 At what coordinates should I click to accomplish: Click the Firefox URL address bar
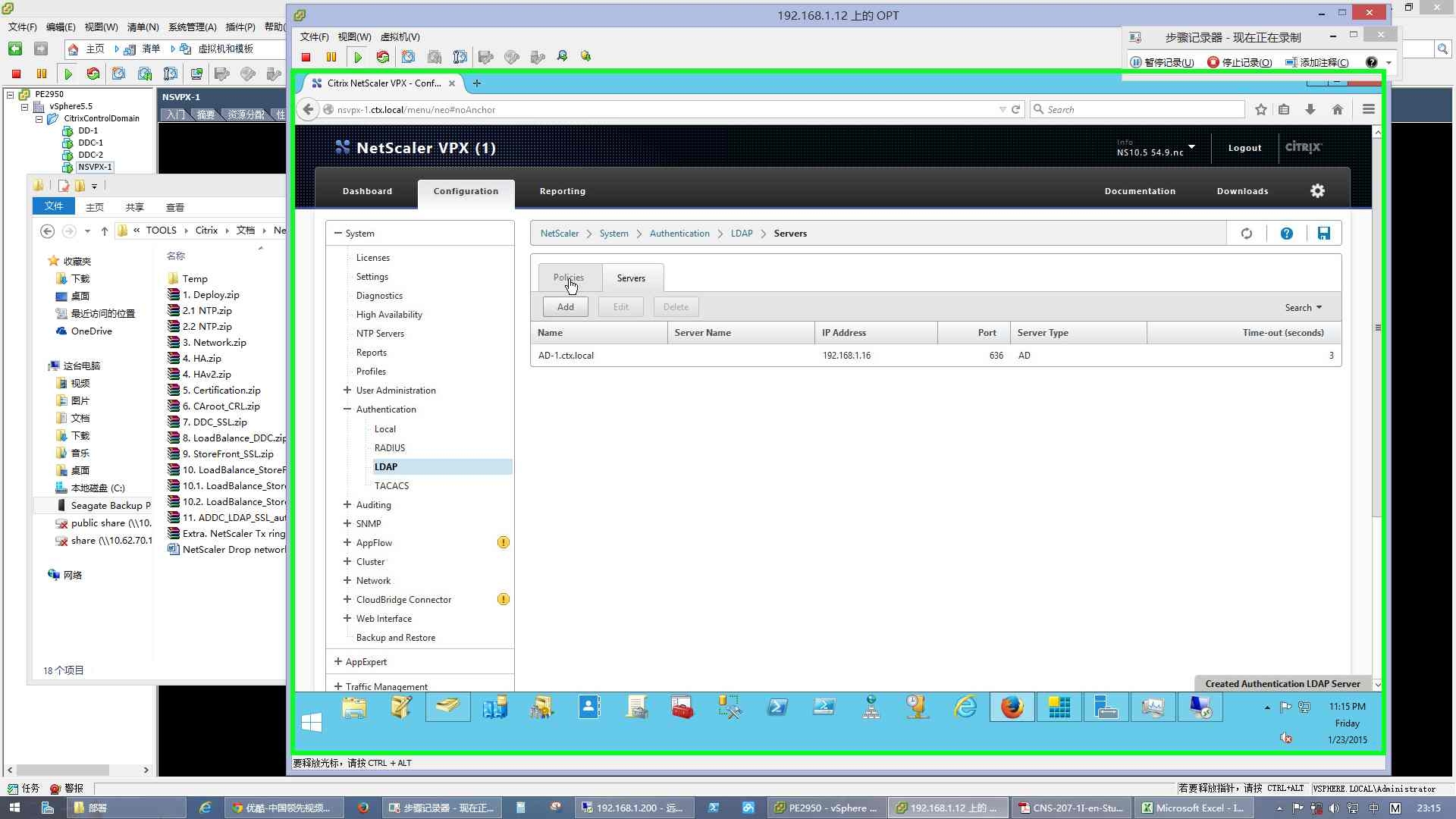(x=660, y=109)
